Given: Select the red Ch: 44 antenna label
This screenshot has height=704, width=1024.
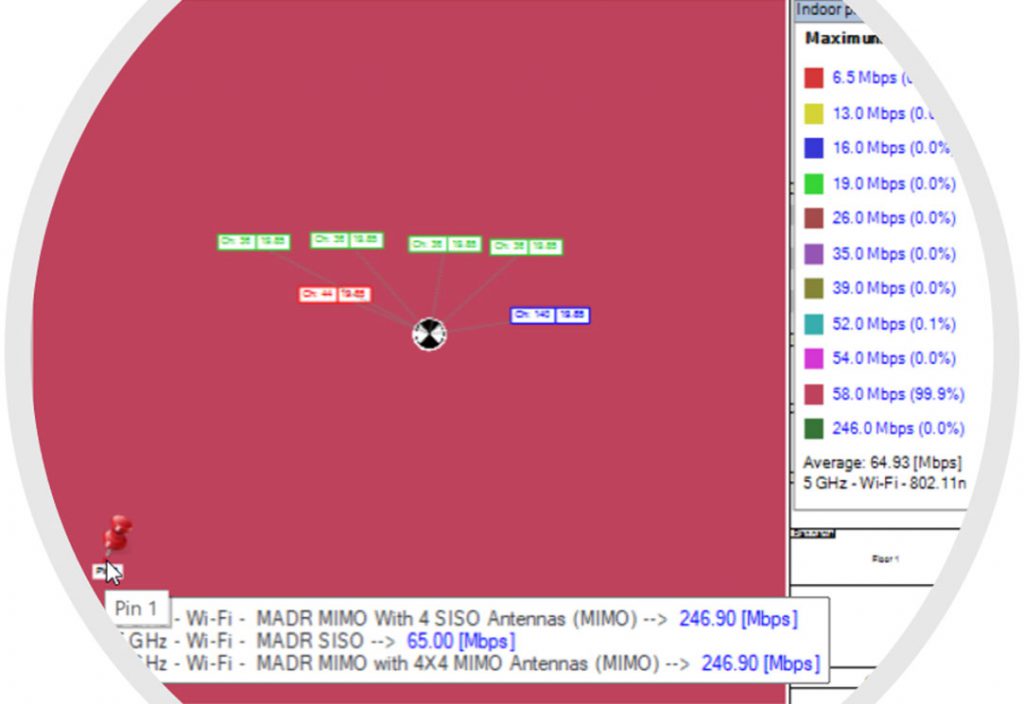Looking at the screenshot, I should click(x=334, y=295).
